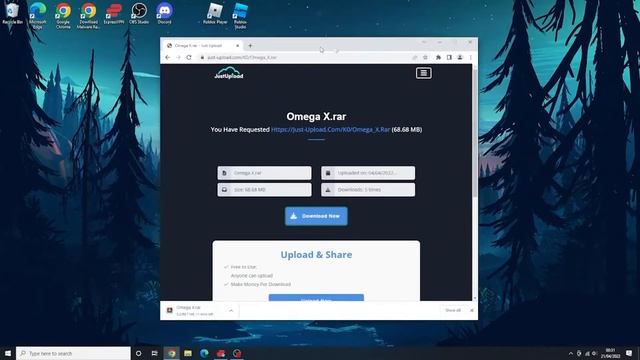640x360 pixels.
Task: Open the Roblox Studio desktop shortcut
Action: point(240,15)
